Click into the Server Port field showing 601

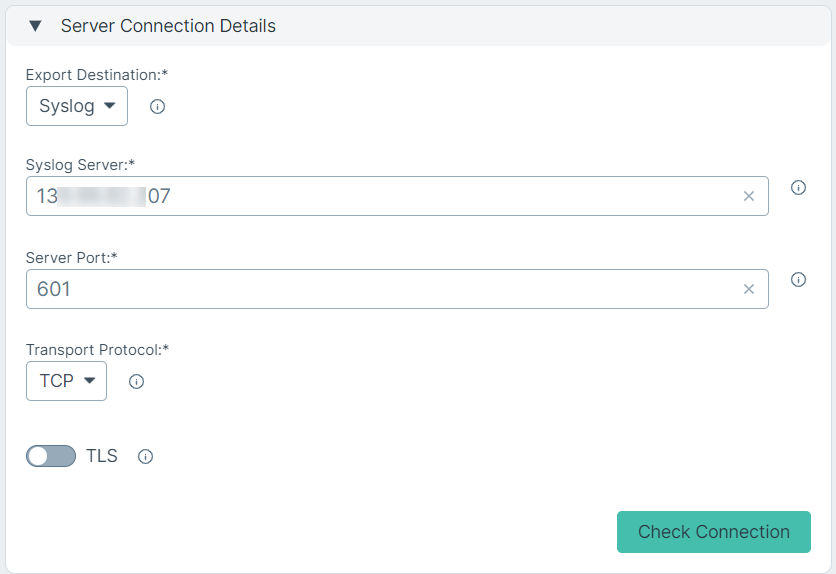click(x=397, y=289)
